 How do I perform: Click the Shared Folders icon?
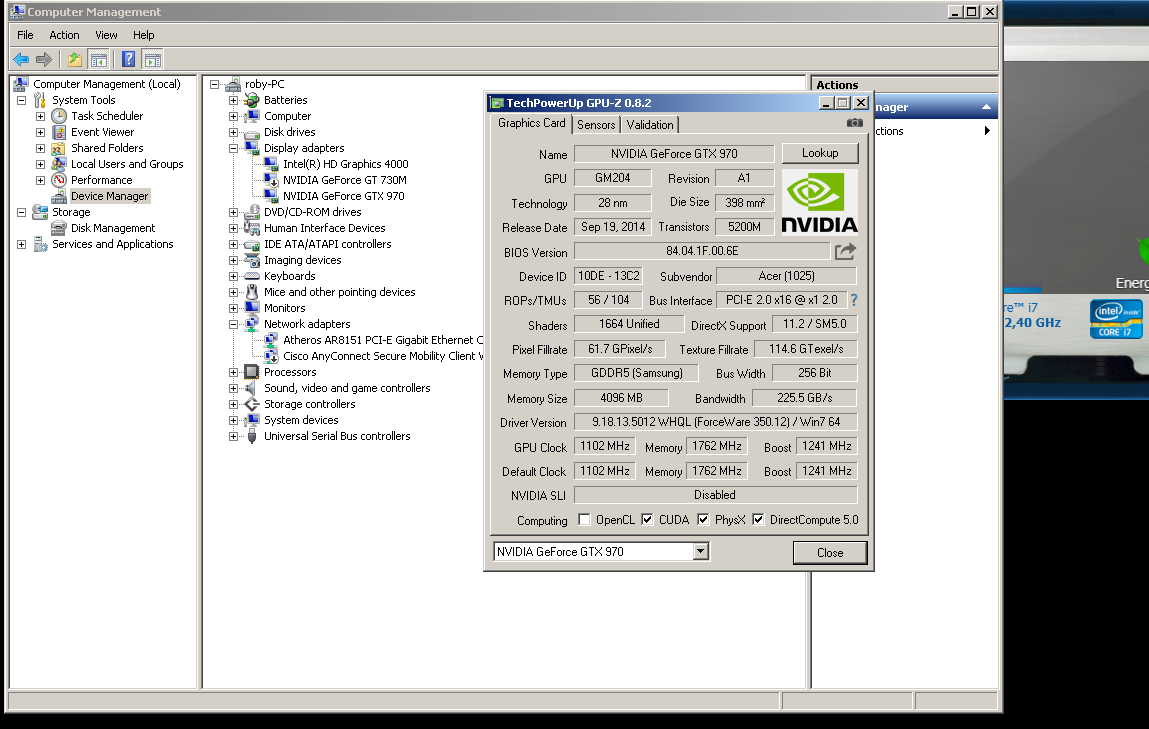pos(59,148)
